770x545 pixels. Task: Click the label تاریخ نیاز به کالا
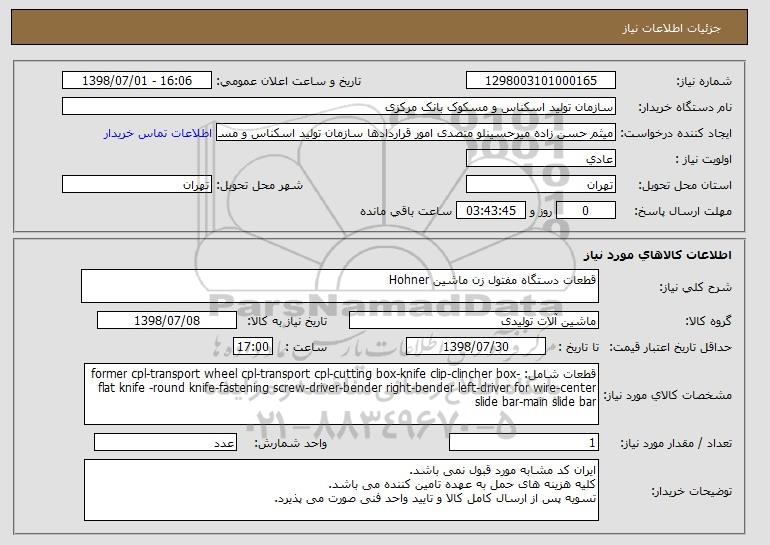287,321
